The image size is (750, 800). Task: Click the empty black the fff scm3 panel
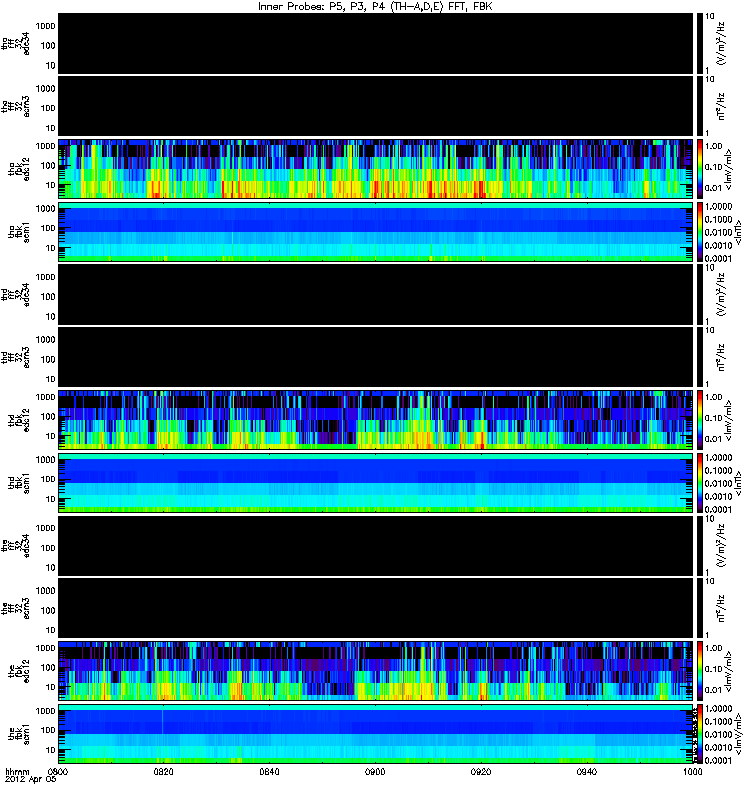376,608
